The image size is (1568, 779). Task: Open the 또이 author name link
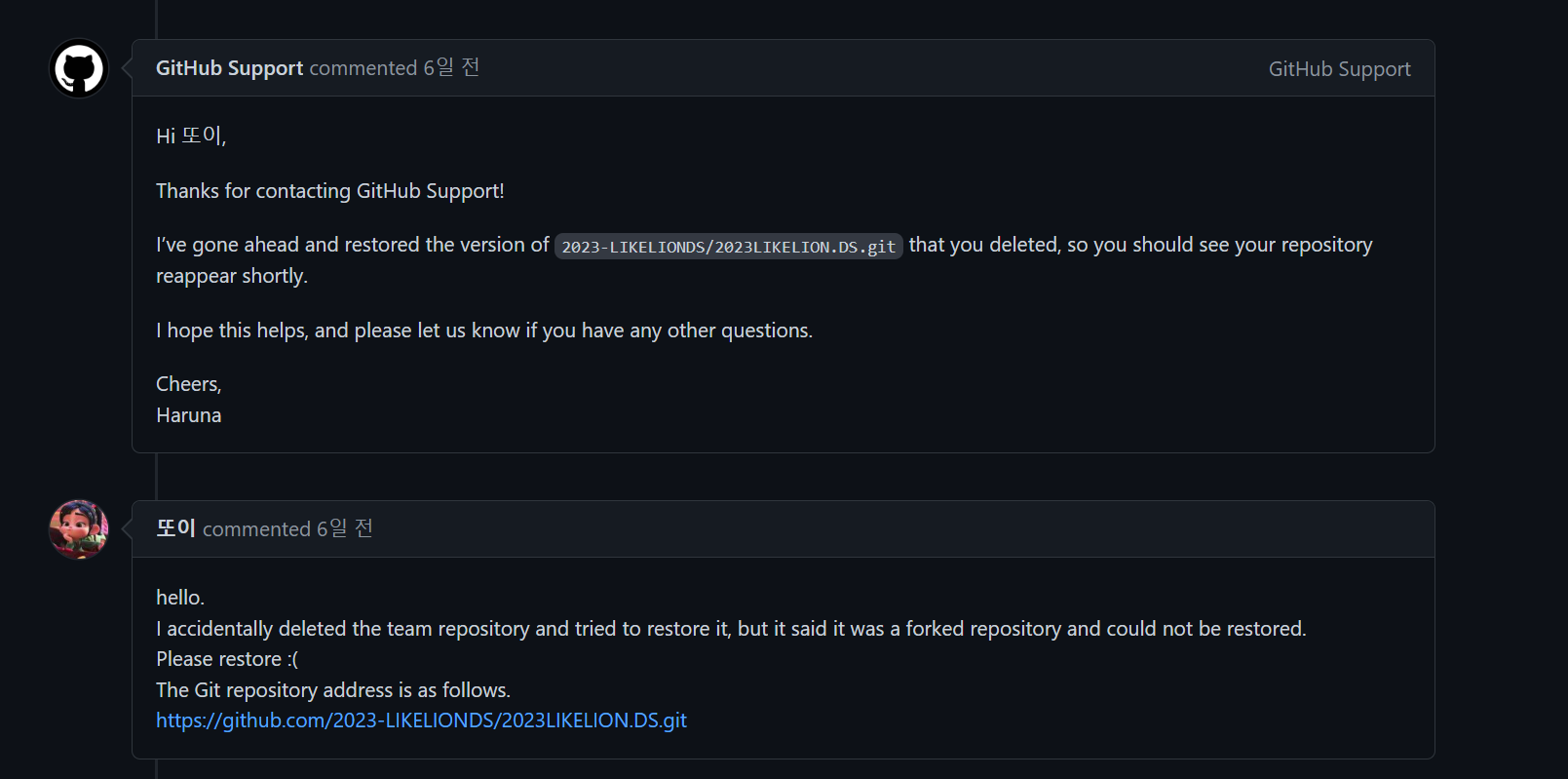click(175, 528)
